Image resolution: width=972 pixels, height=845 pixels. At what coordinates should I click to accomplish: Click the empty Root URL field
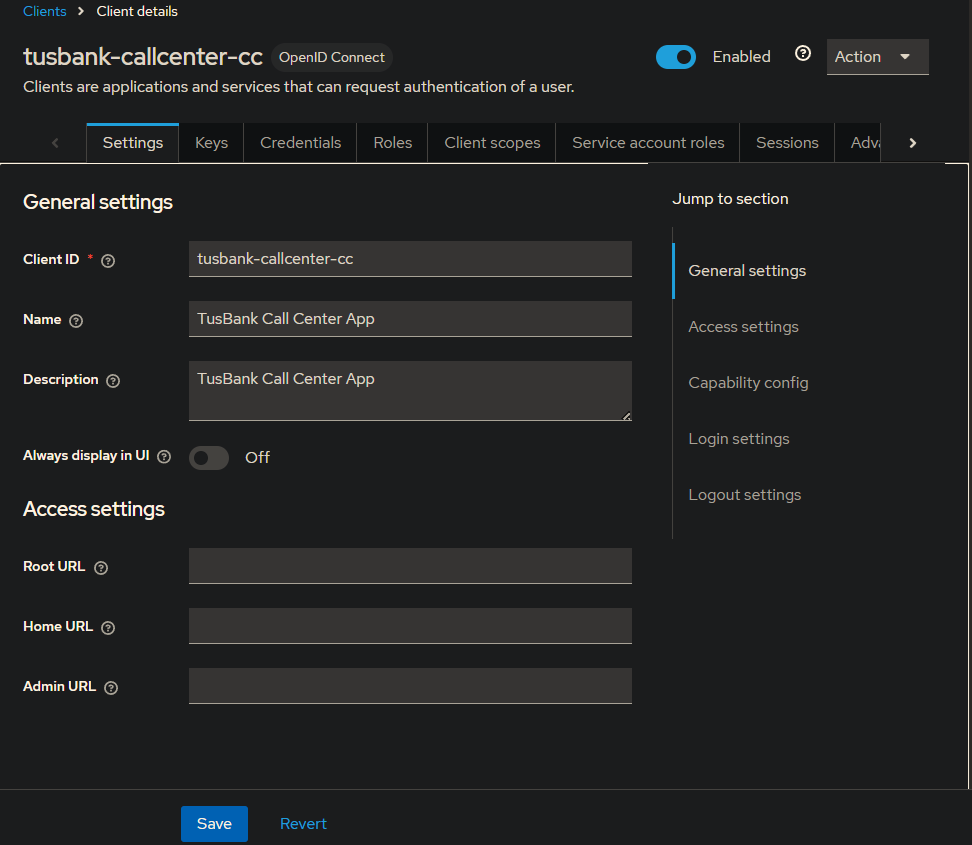point(410,565)
